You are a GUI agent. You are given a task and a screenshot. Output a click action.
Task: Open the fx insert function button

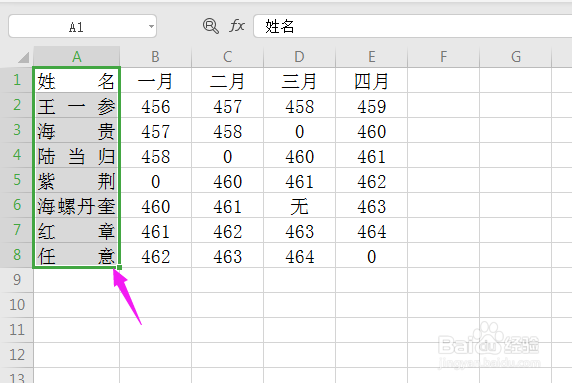pyautogui.click(x=237, y=26)
